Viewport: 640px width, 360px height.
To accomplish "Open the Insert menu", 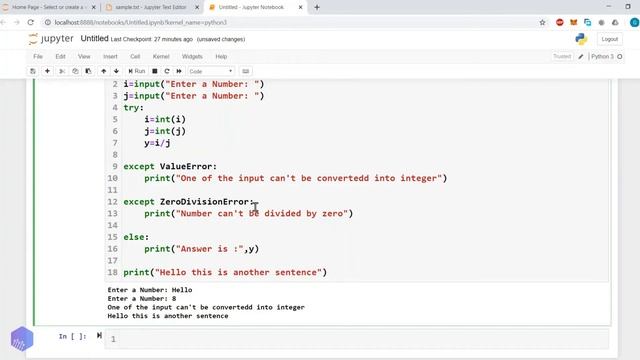I will click(x=110, y=56).
